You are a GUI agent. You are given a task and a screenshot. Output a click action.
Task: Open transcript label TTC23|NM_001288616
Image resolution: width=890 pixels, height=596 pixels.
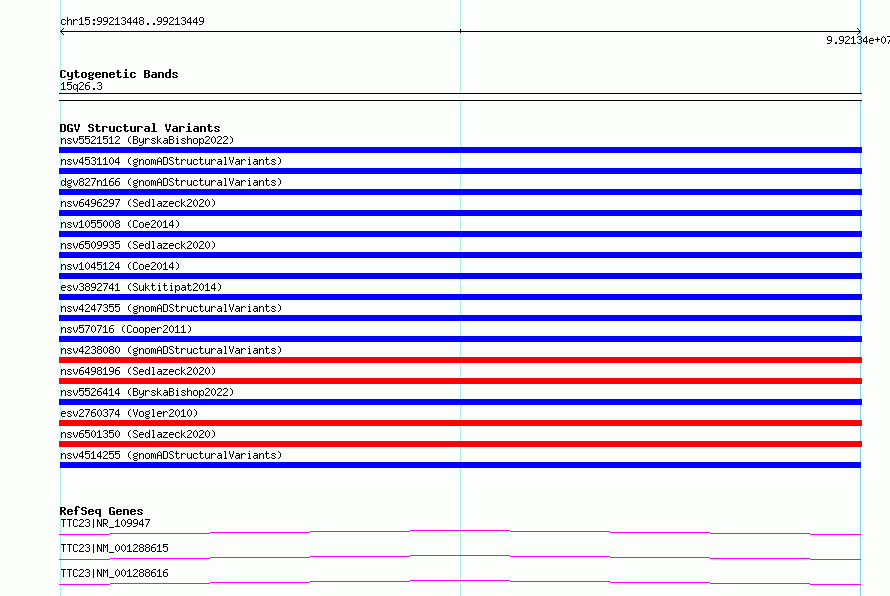pyautogui.click(x=114, y=573)
